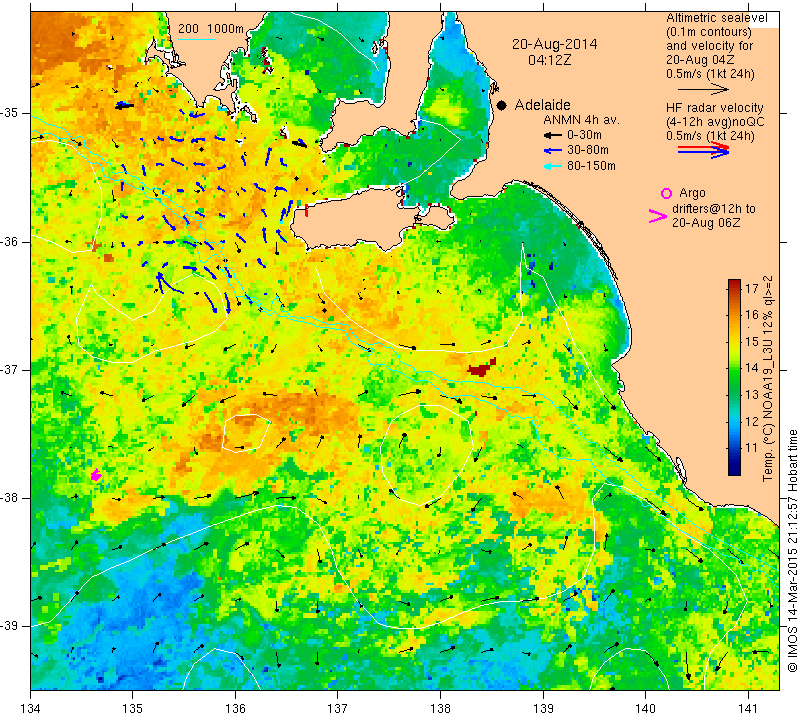The width and height of the screenshot is (800, 720).
Task: Click the 'Argo' legend label
Action: coord(692,193)
